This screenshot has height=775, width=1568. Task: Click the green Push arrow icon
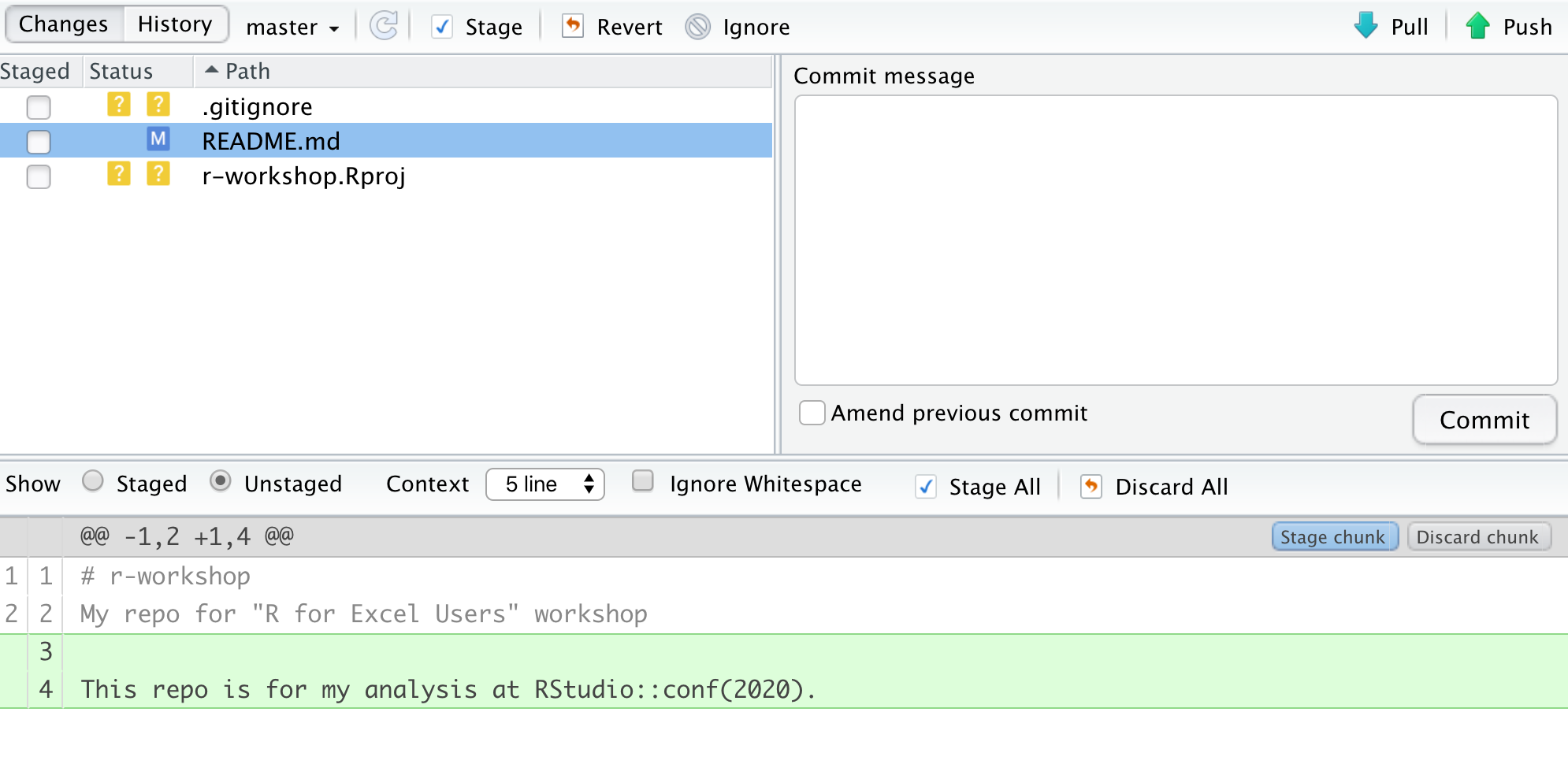click(x=1478, y=26)
